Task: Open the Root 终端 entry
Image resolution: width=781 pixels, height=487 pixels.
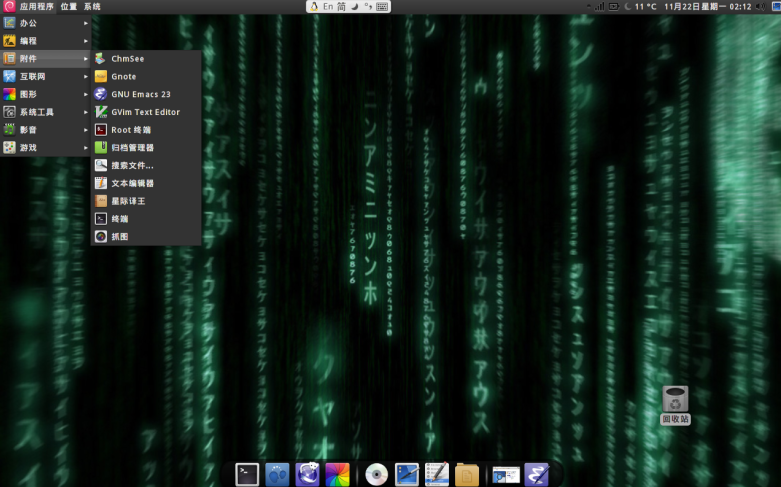Action: (x=146, y=130)
